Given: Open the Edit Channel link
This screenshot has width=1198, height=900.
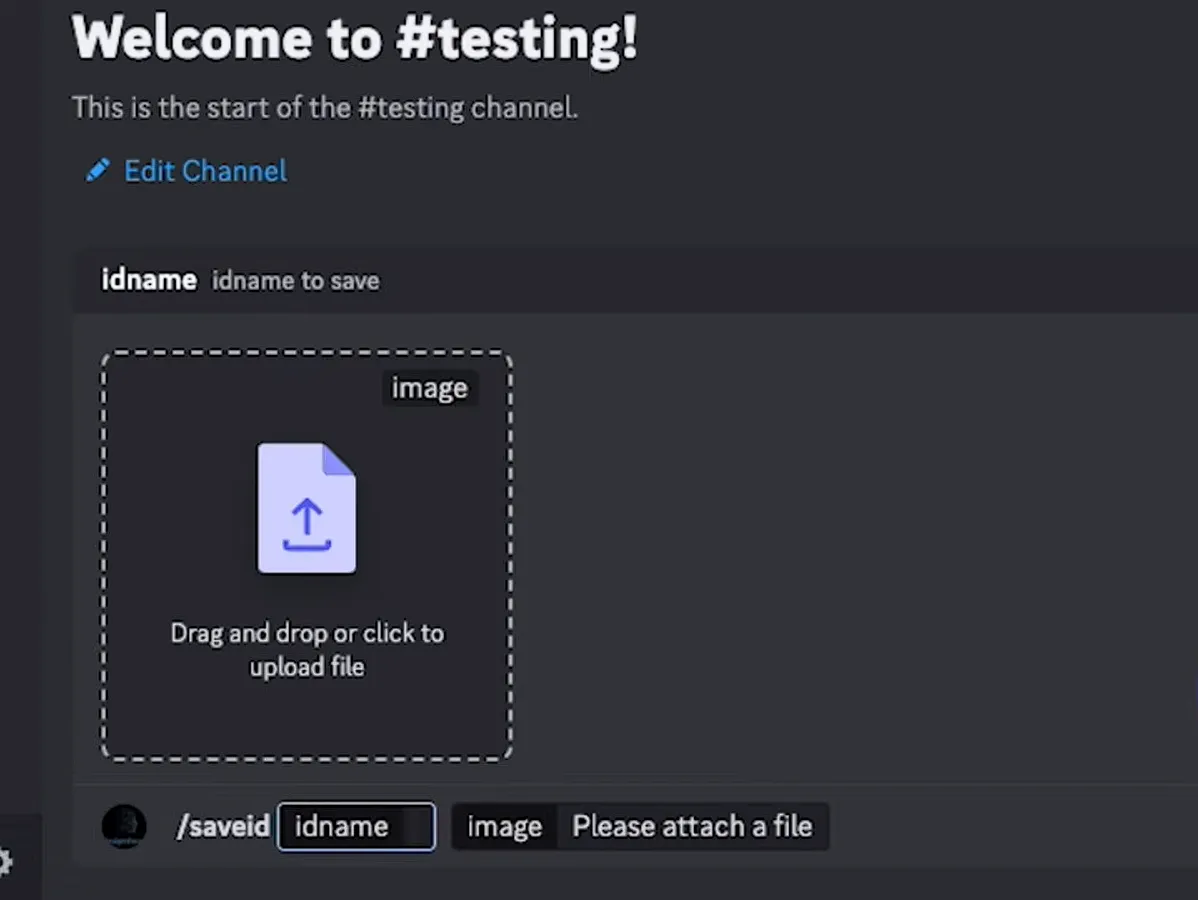Looking at the screenshot, I should pos(205,171).
